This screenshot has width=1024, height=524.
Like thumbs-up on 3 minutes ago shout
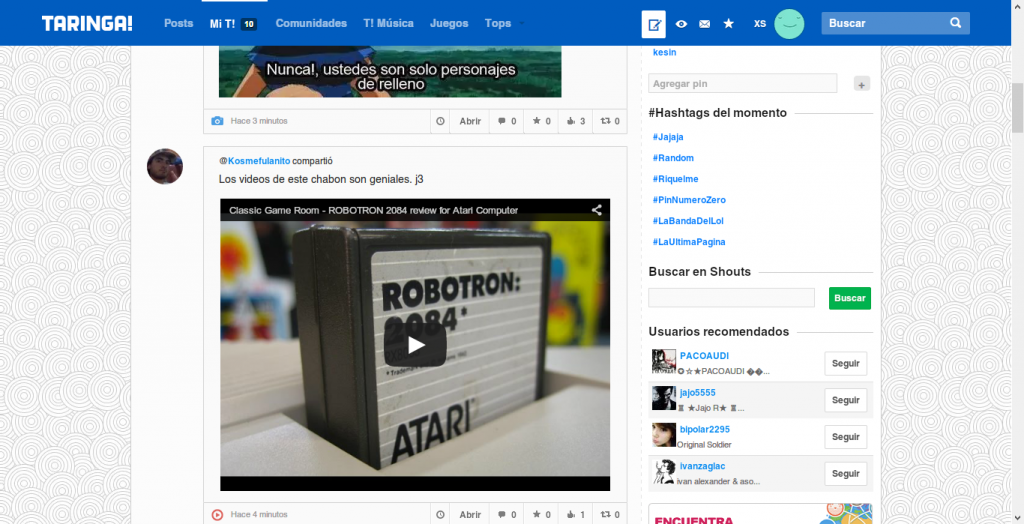[x=575, y=121]
